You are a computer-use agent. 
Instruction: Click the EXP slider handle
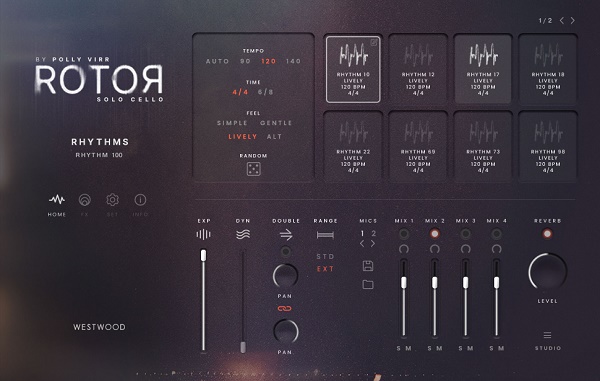point(204,256)
